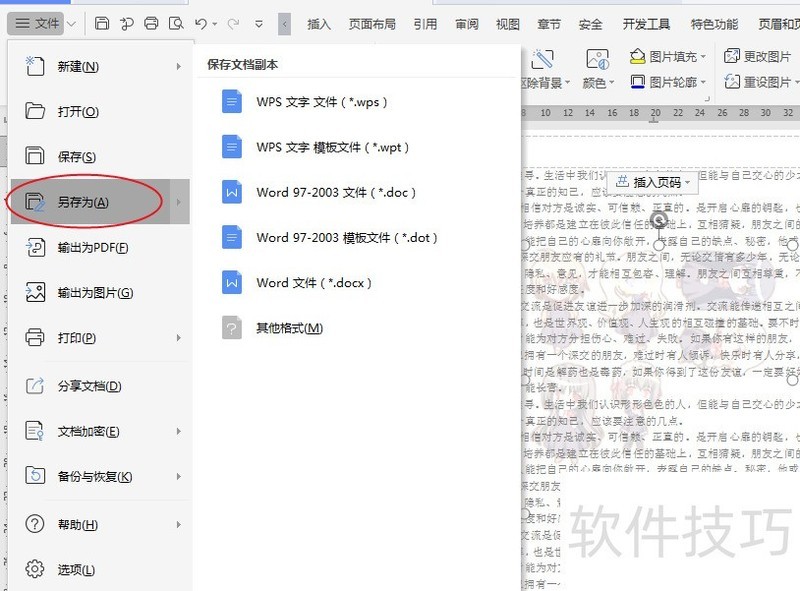Switch to the 引用 ribbon tab
800x591 pixels.
[x=425, y=24]
